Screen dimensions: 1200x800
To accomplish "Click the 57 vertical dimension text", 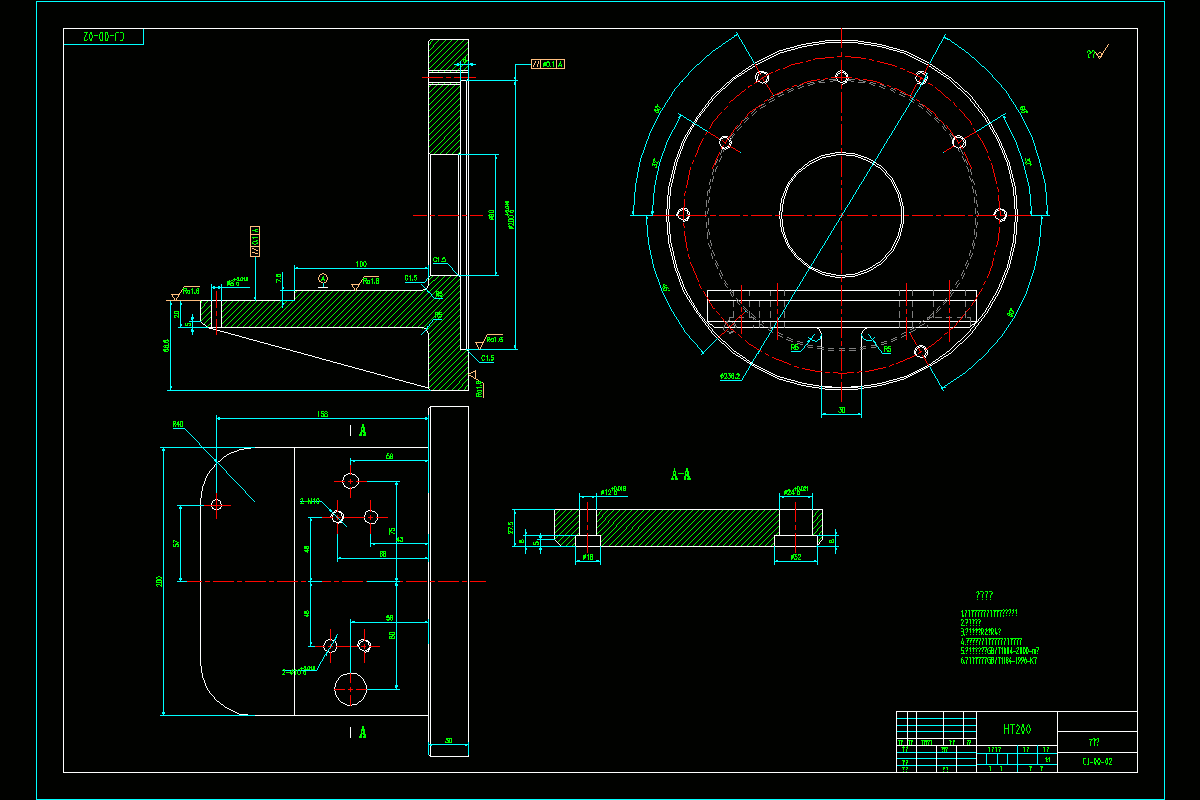I will tap(176, 543).
